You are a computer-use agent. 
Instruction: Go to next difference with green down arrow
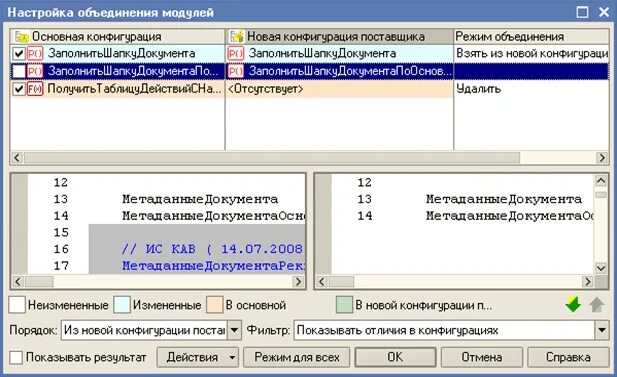click(x=573, y=305)
